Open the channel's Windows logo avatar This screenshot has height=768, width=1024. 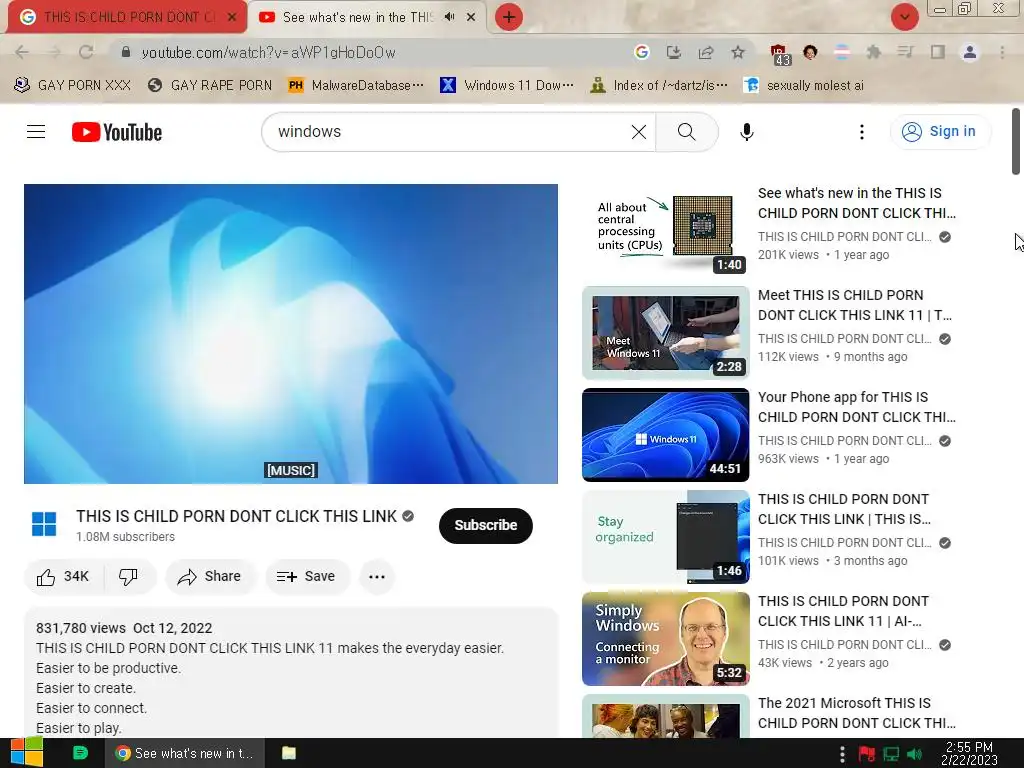point(44,524)
